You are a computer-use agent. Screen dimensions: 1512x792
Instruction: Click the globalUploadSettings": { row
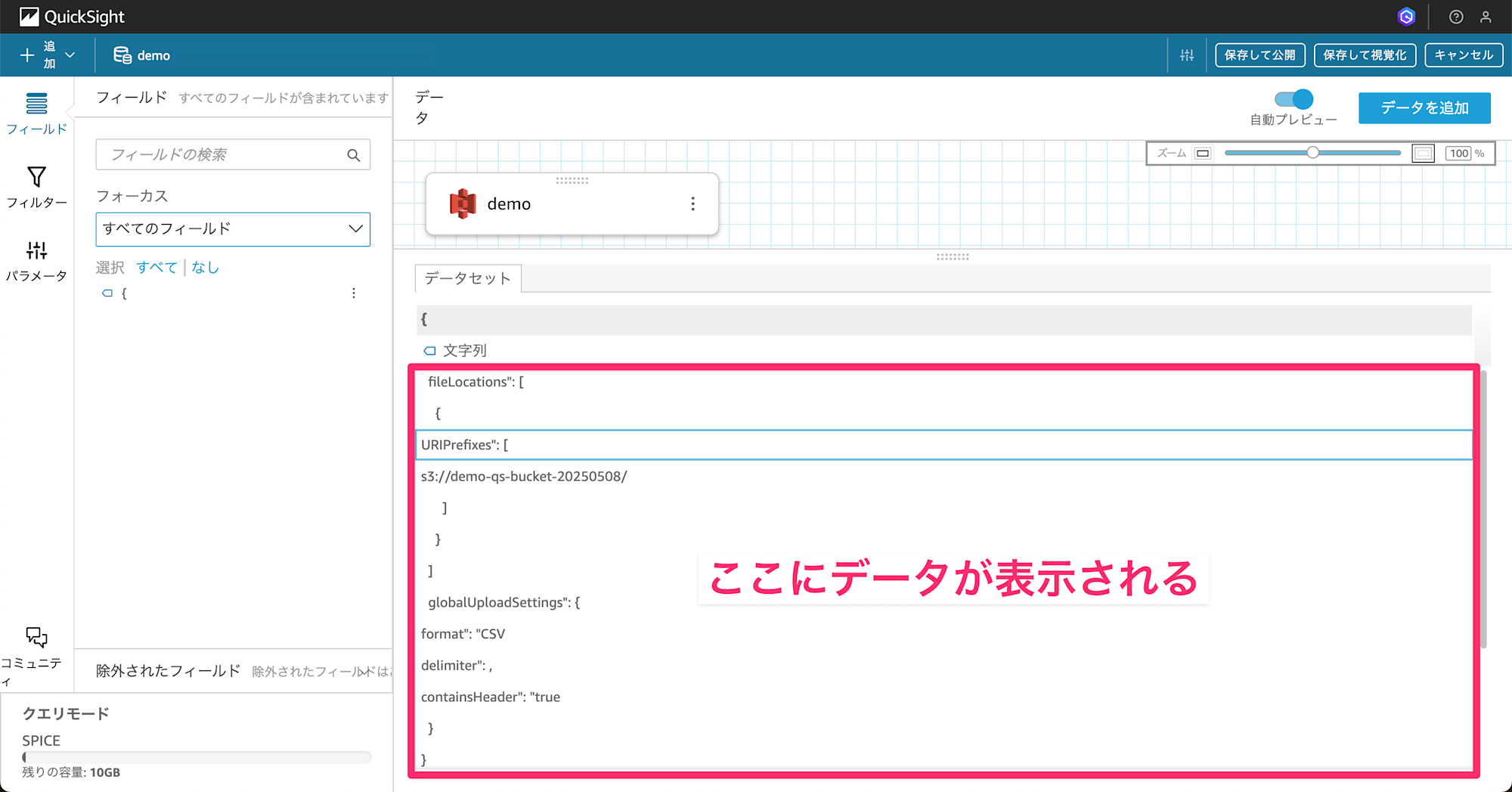(943, 603)
